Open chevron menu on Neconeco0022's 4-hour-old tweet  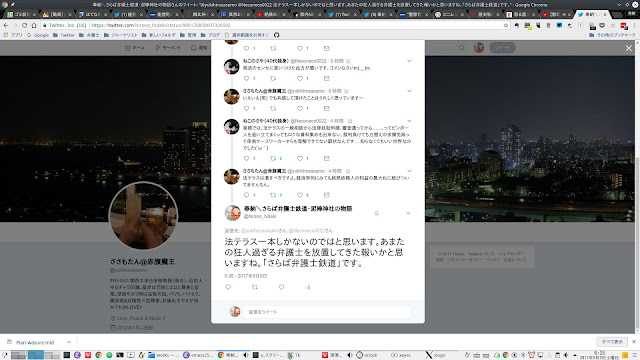[409, 121]
